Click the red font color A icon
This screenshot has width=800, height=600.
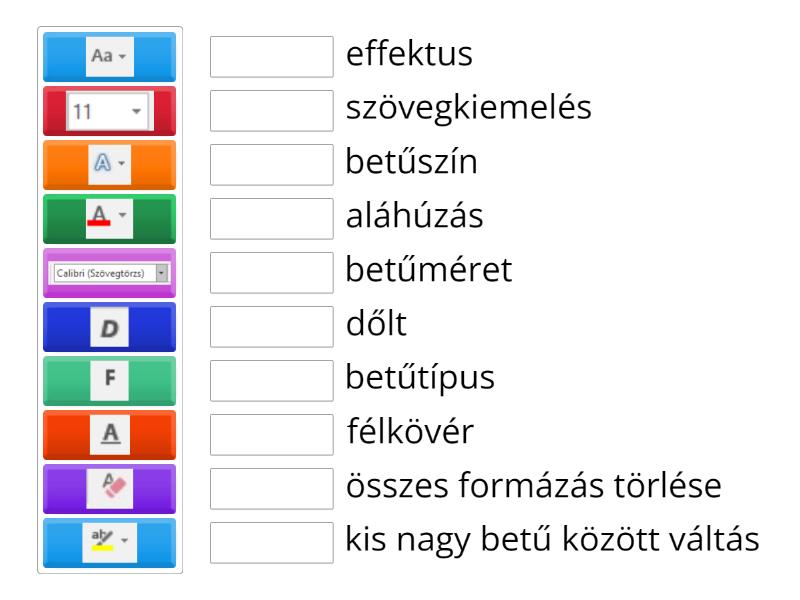109,219
